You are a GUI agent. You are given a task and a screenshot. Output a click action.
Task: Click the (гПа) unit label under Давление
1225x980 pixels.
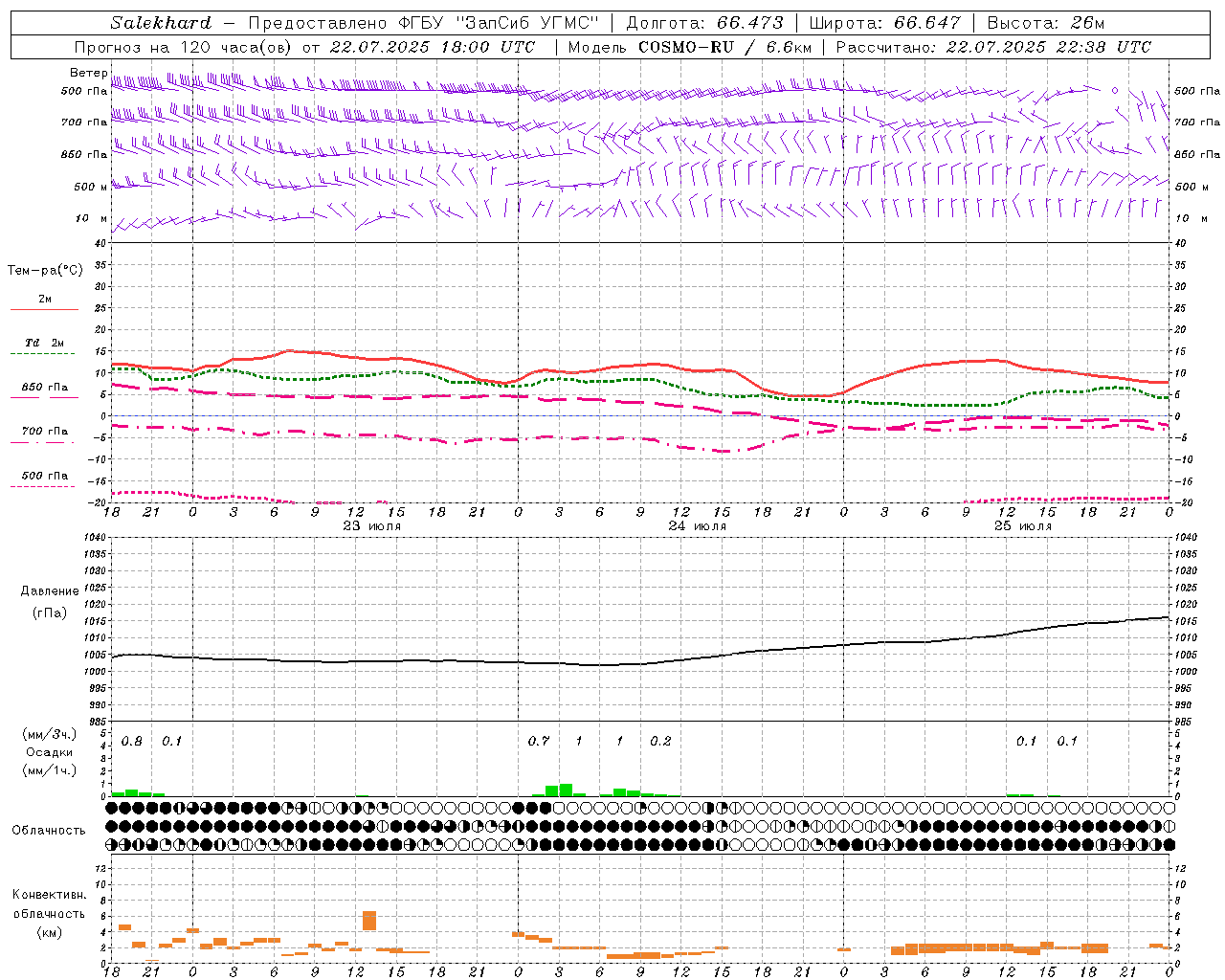(x=50, y=613)
